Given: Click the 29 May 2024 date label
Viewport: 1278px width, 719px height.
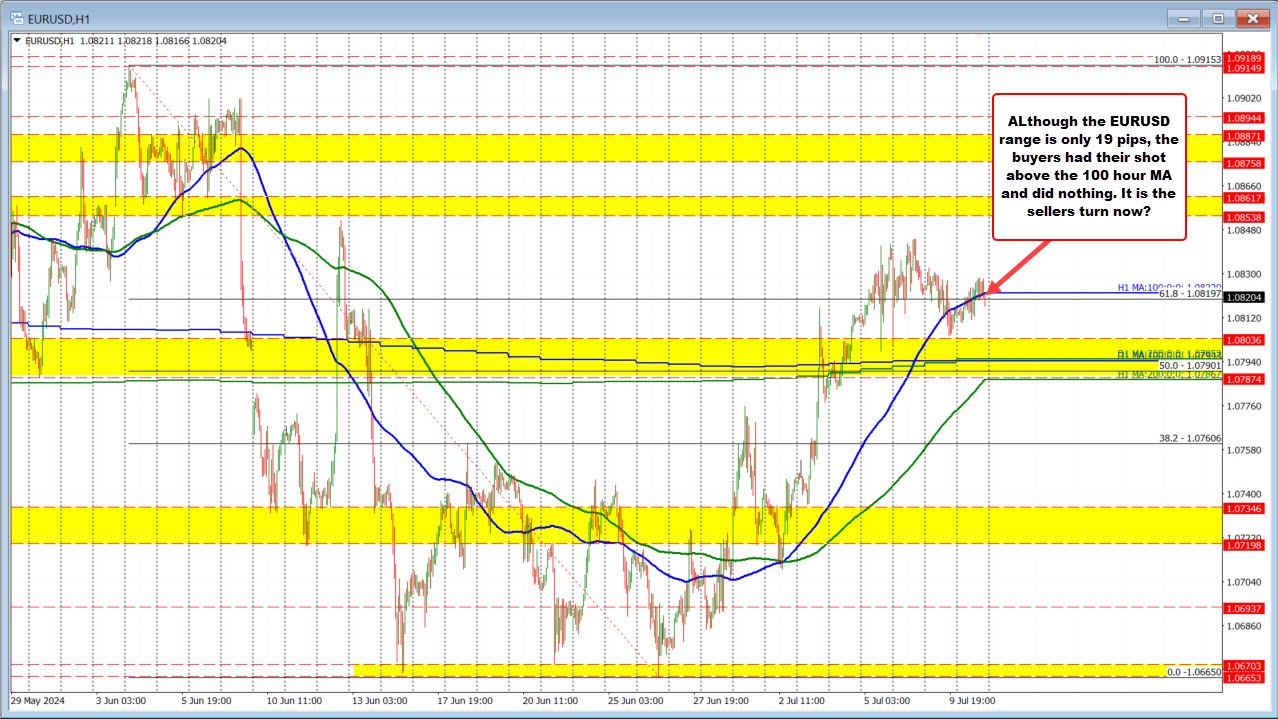Looking at the screenshot, I should (x=37, y=701).
